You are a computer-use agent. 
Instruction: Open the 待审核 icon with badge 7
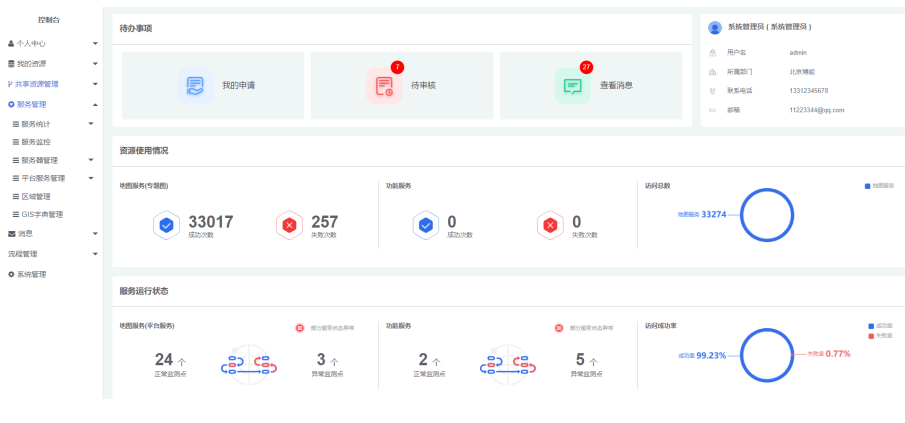tap(384, 86)
